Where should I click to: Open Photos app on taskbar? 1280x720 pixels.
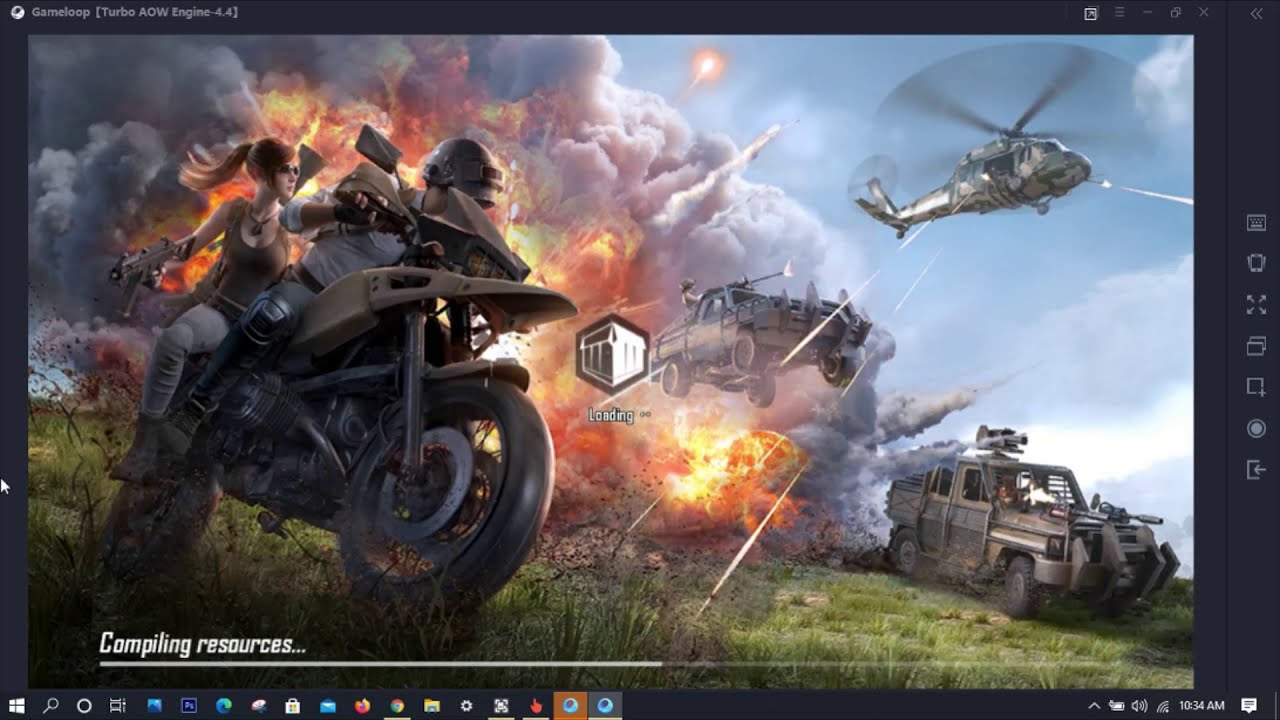pos(154,705)
